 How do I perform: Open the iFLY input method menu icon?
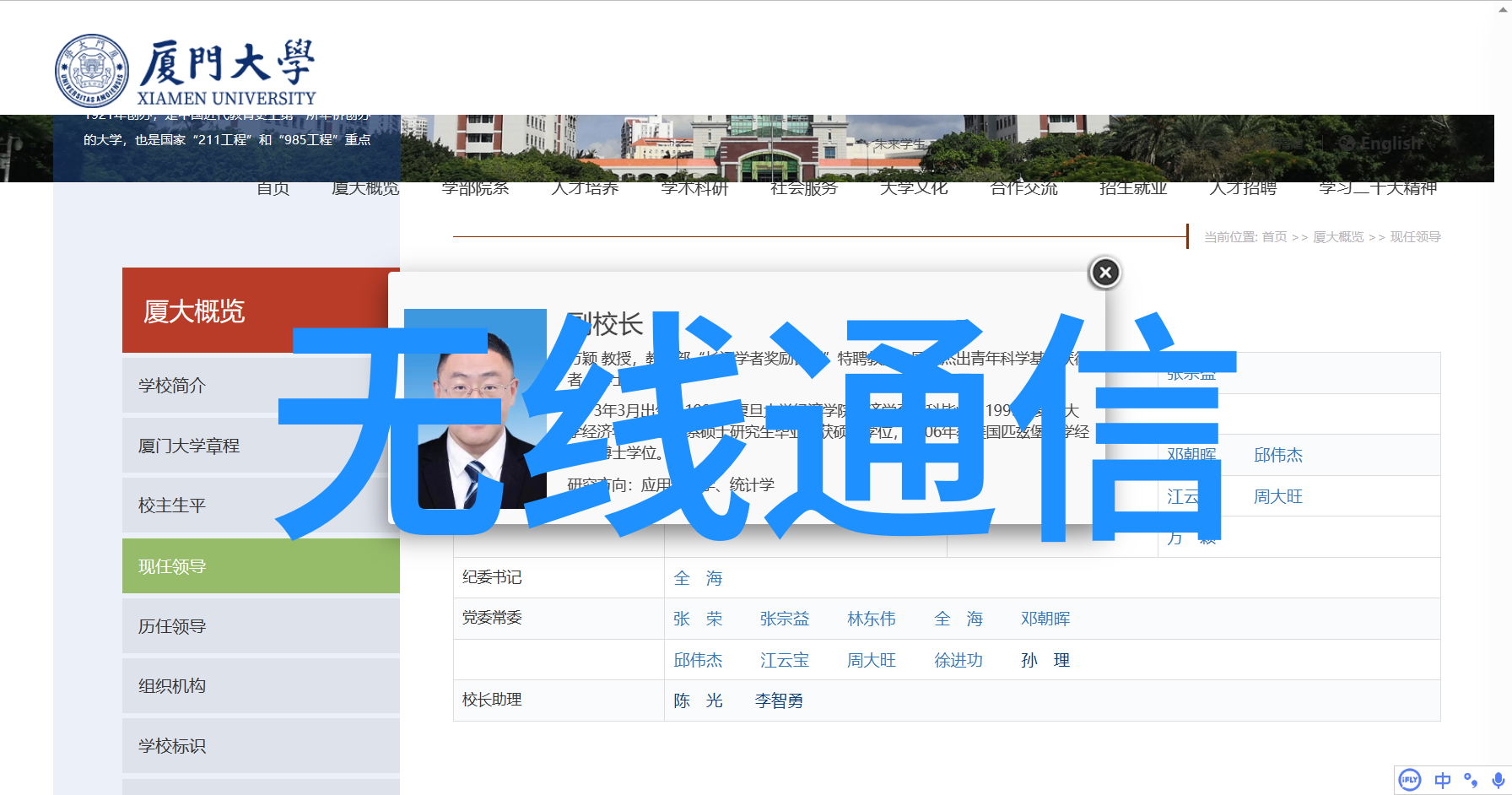1410,780
